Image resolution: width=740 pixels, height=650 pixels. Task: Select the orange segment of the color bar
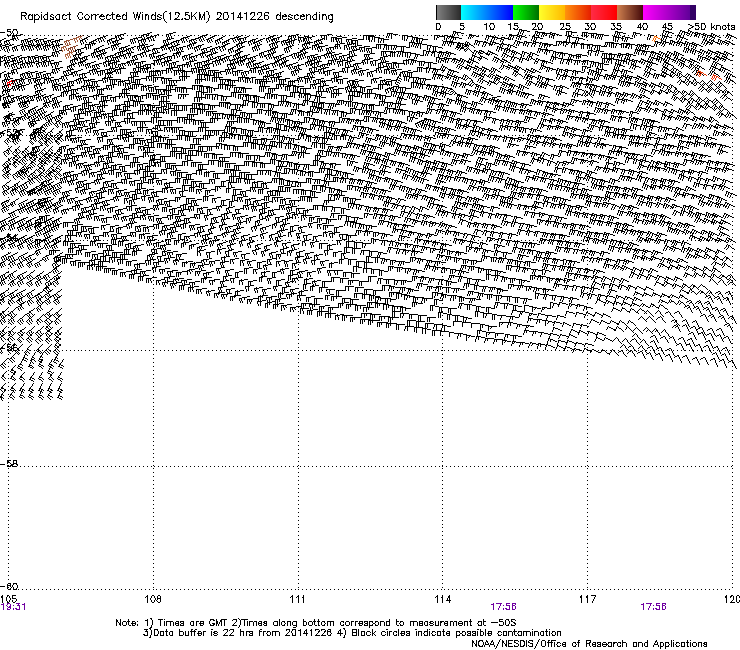tap(578, 12)
